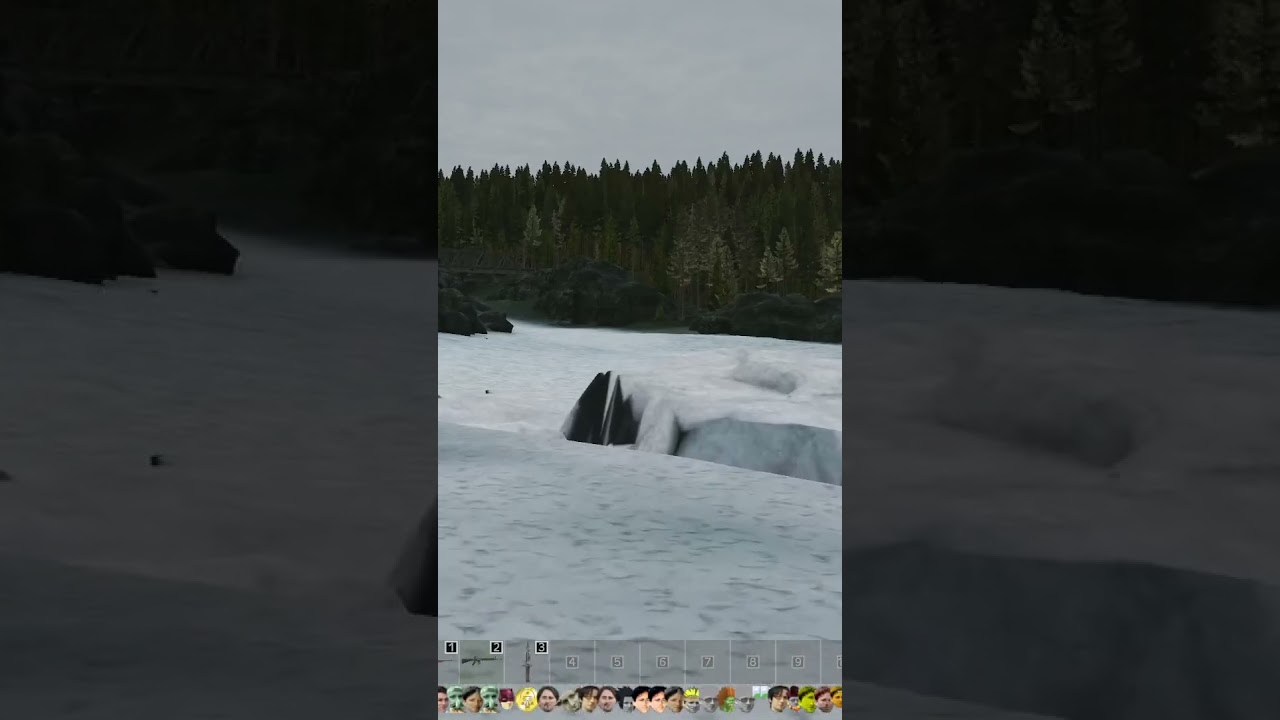
Task: Click the gold coin emote icon
Action: click(x=527, y=699)
